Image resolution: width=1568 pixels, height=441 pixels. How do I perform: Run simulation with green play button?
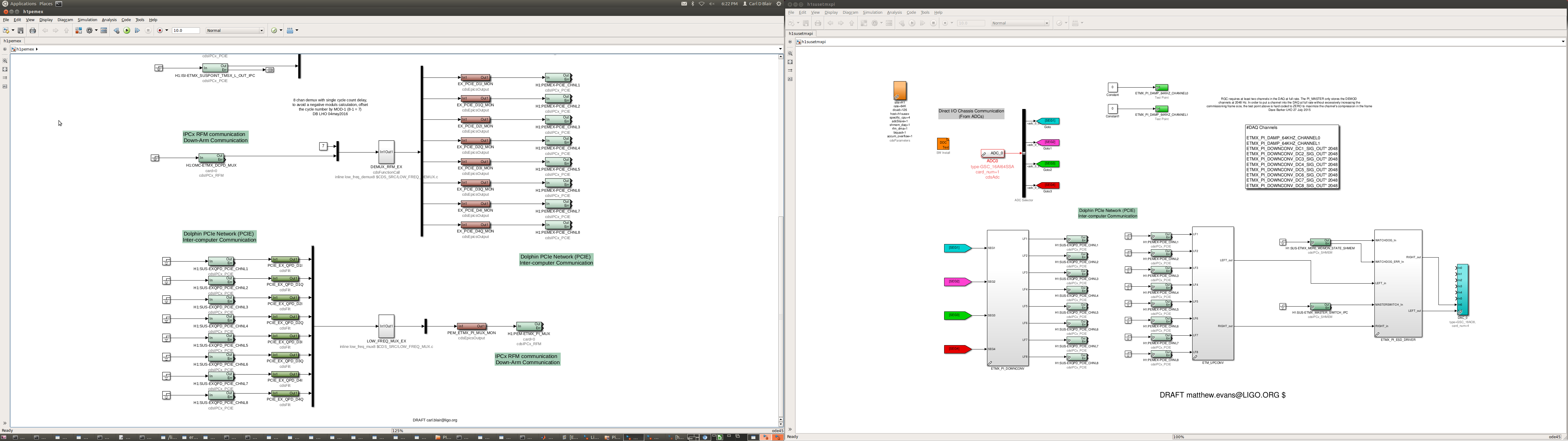click(x=126, y=30)
